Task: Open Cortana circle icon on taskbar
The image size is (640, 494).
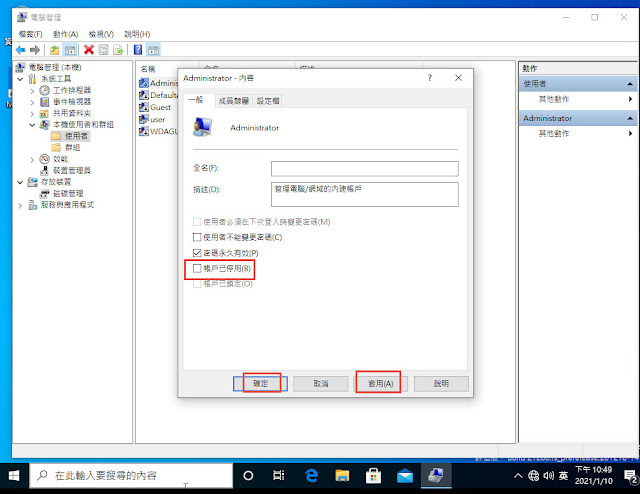Action: [248, 476]
